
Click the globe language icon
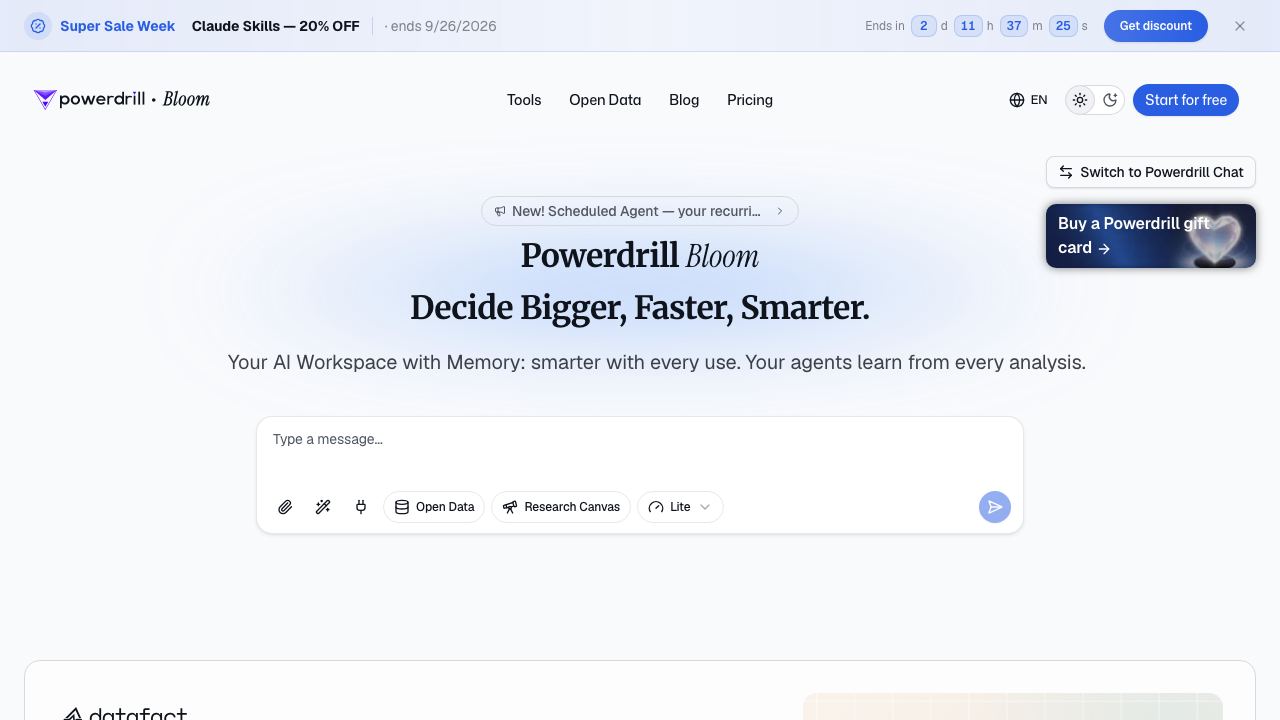(x=1017, y=100)
